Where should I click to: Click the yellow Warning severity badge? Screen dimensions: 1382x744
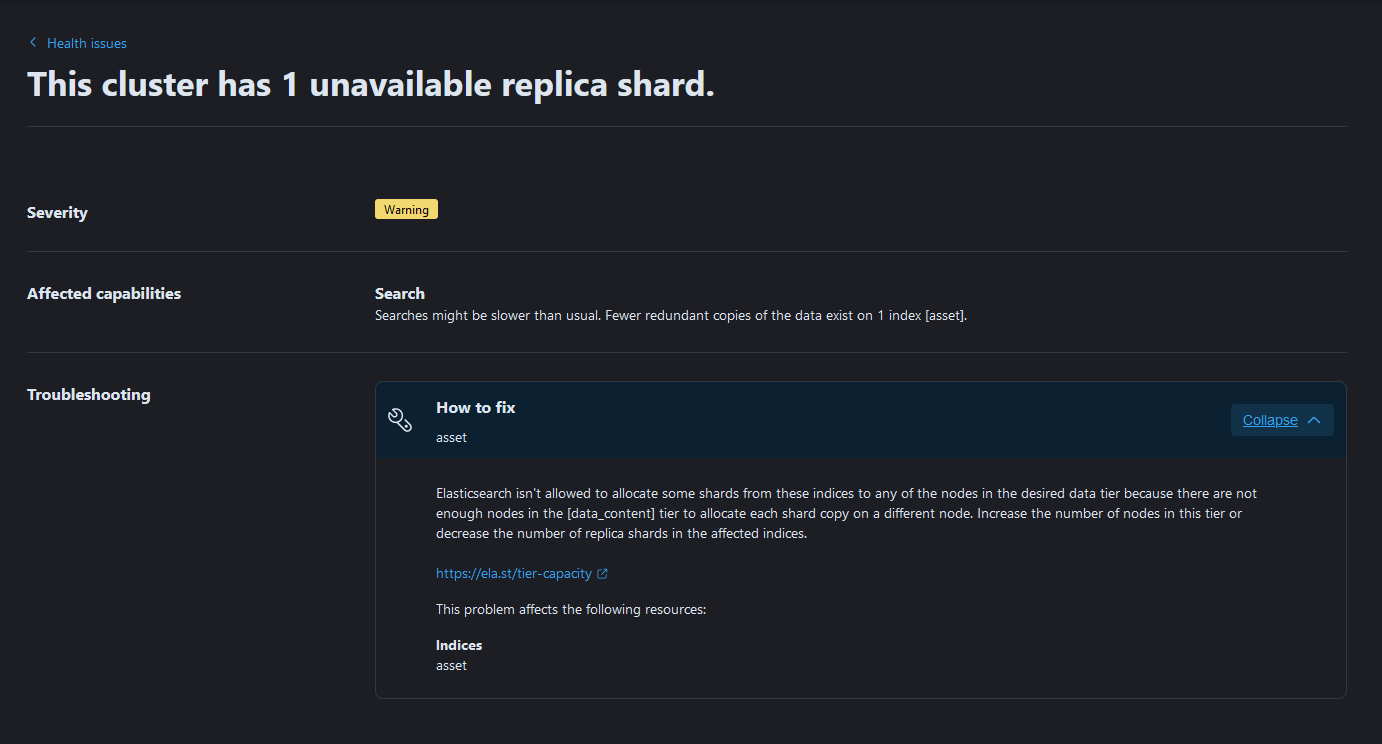[406, 210]
